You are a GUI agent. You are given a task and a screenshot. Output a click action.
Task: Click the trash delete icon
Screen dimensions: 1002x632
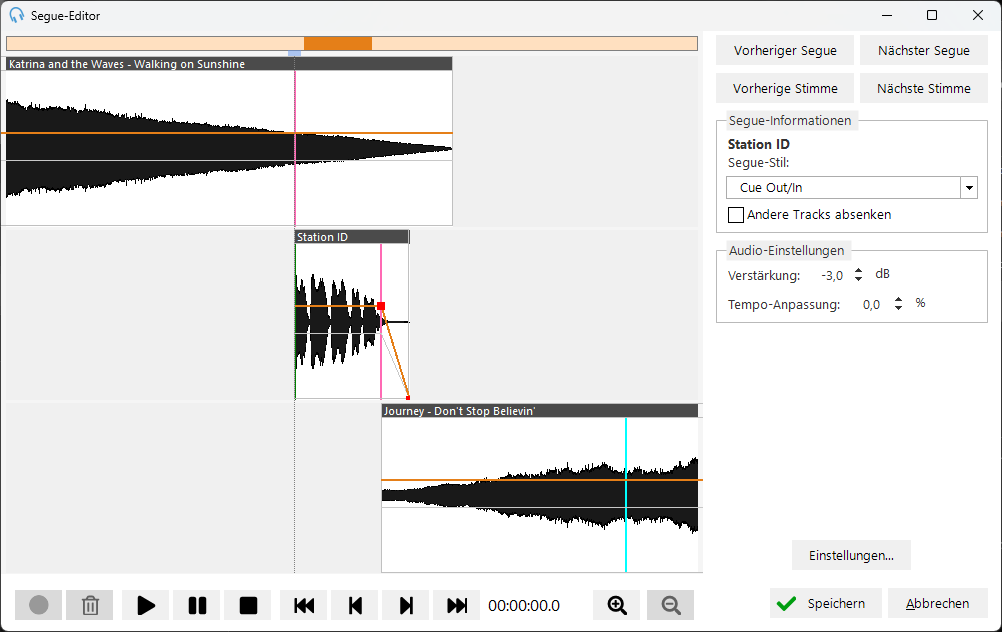tap(90, 605)
